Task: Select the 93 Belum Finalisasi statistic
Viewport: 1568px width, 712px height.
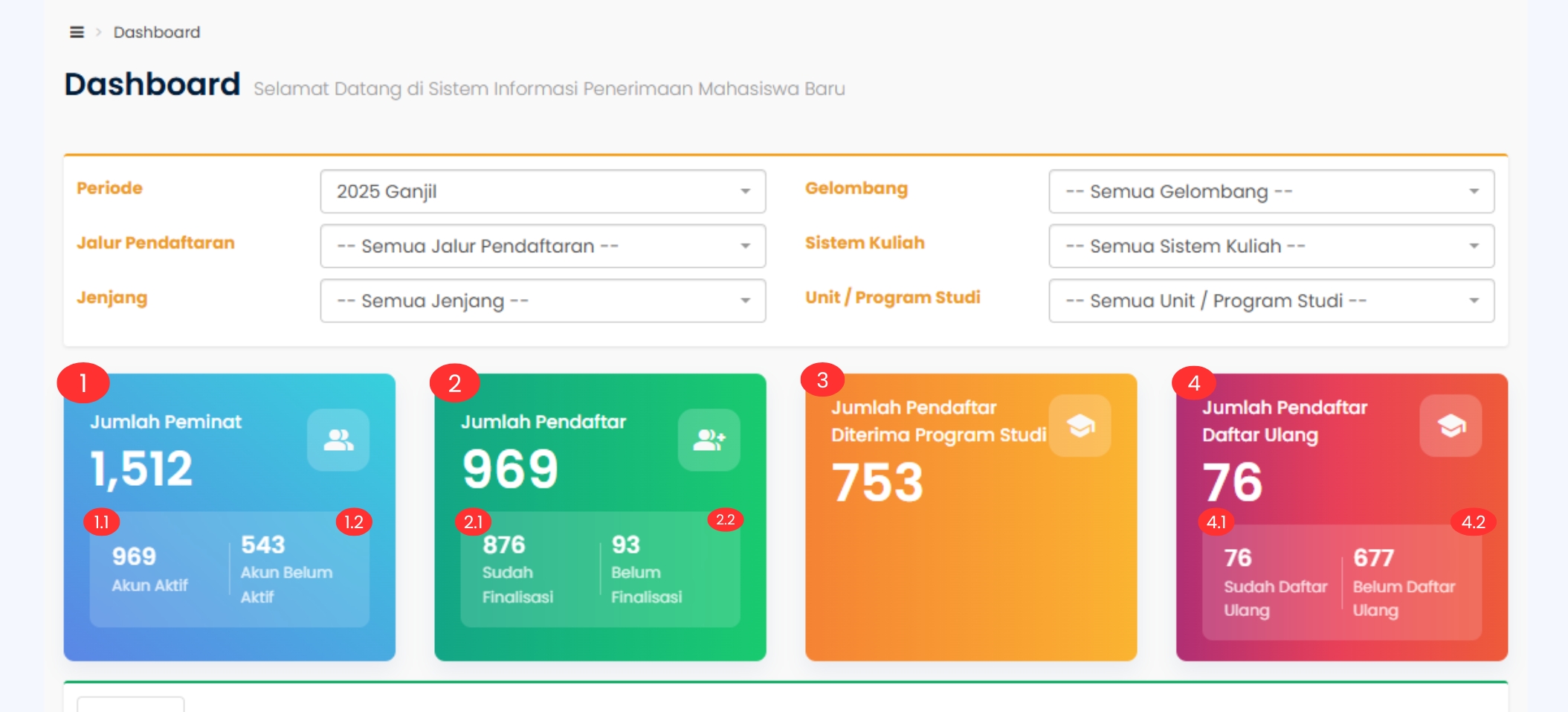Action: pyautogui.click(x=646, y=570)
